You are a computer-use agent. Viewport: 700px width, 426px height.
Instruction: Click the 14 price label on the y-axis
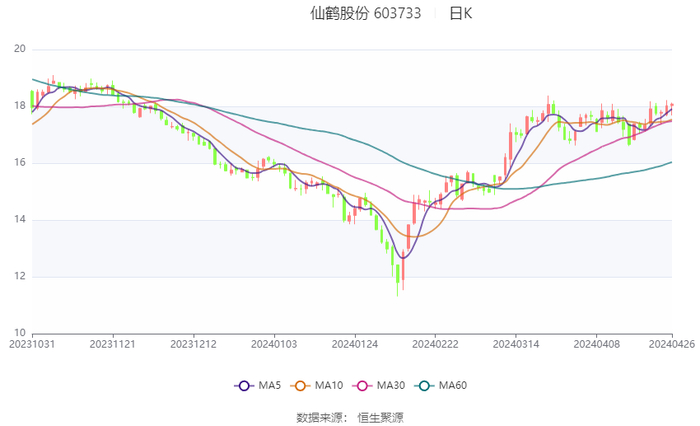coord(19,220)
